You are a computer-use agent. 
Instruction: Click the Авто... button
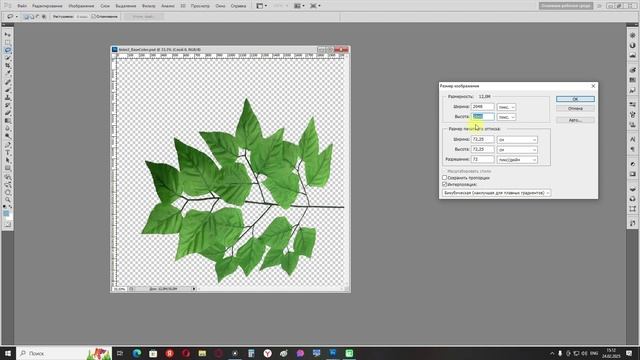point(575,120)
